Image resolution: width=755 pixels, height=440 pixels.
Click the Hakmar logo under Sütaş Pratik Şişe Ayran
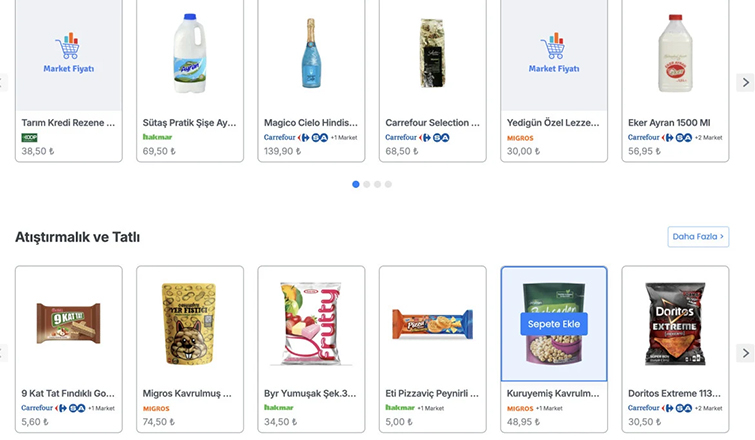click(157, 137)
